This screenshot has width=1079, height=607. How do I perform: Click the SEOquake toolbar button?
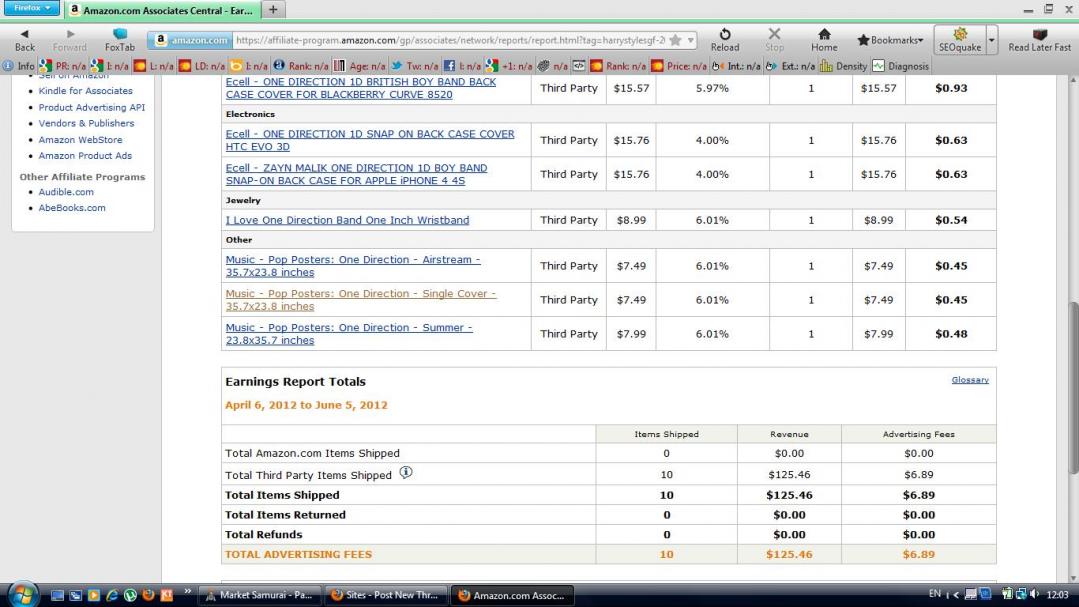(960, 40)
